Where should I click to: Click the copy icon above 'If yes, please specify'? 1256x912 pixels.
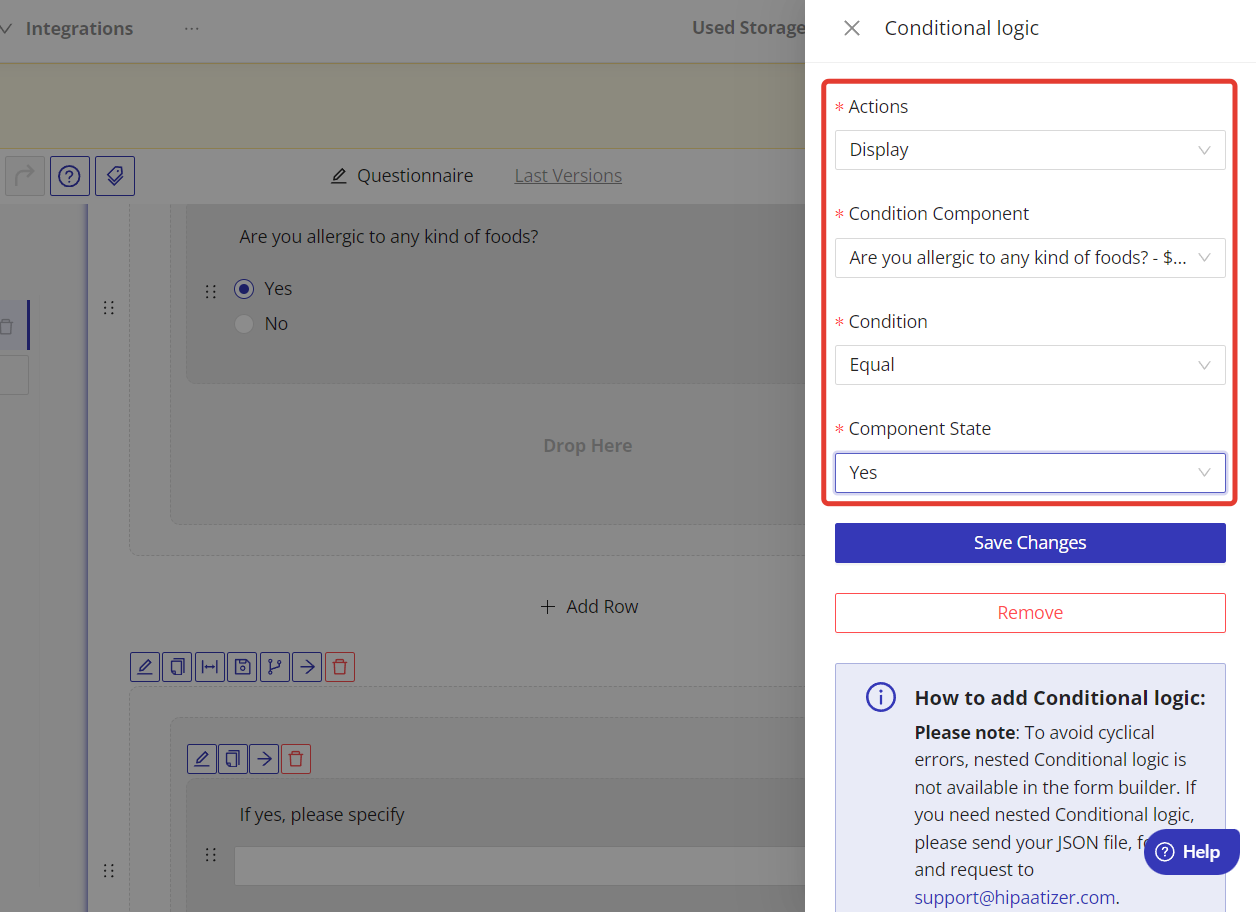pos(233,759)
